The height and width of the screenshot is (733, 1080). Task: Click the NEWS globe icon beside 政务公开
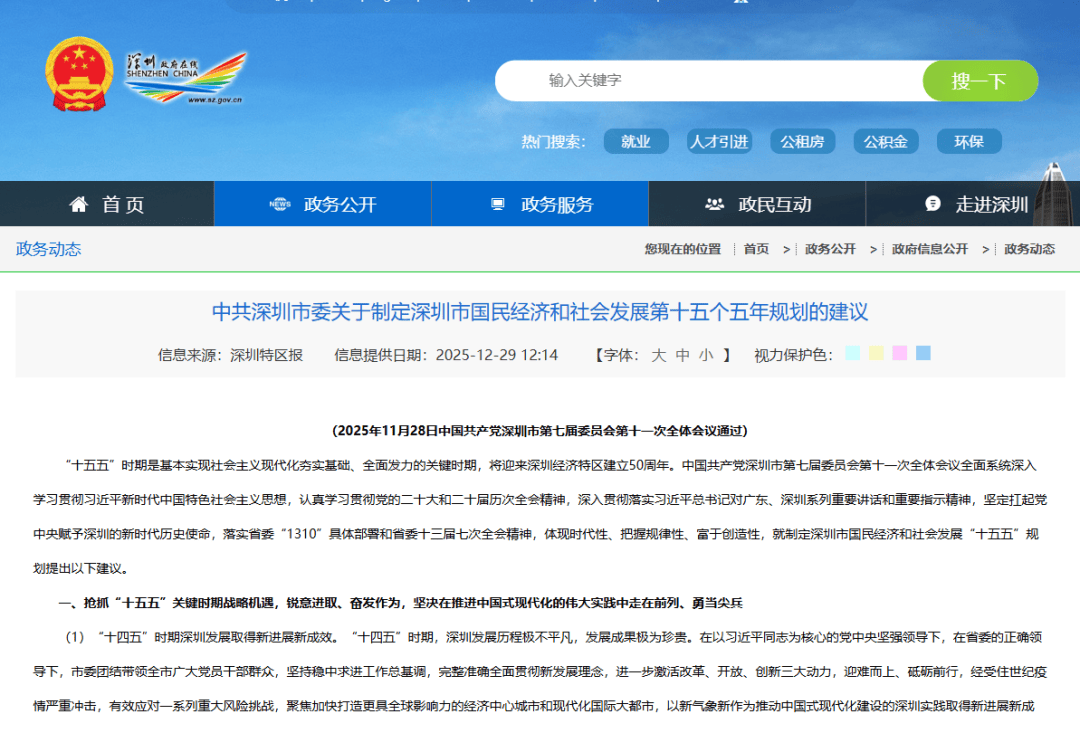280,204
